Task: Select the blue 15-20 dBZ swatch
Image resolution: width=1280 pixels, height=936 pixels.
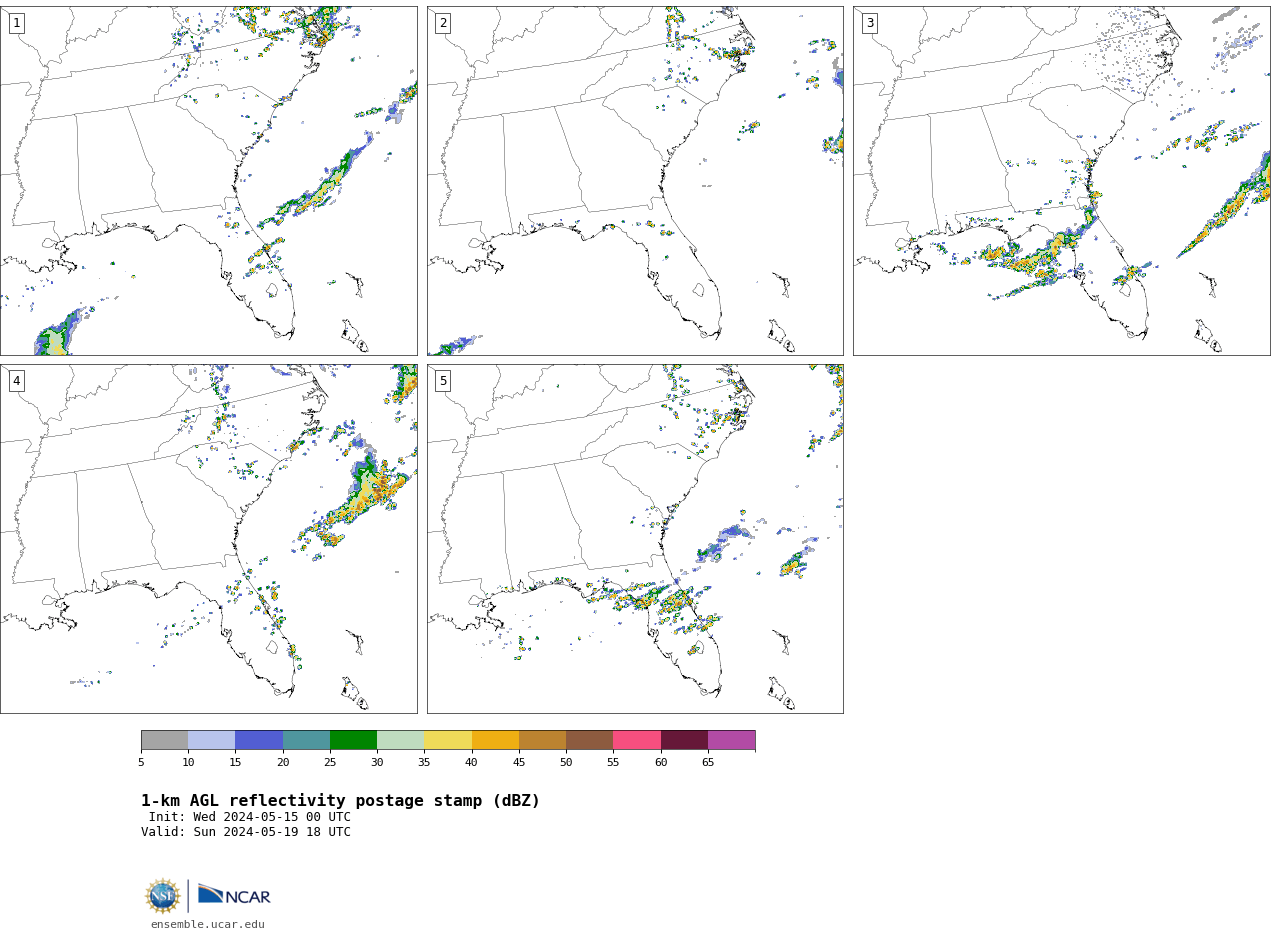Action: 259,740
